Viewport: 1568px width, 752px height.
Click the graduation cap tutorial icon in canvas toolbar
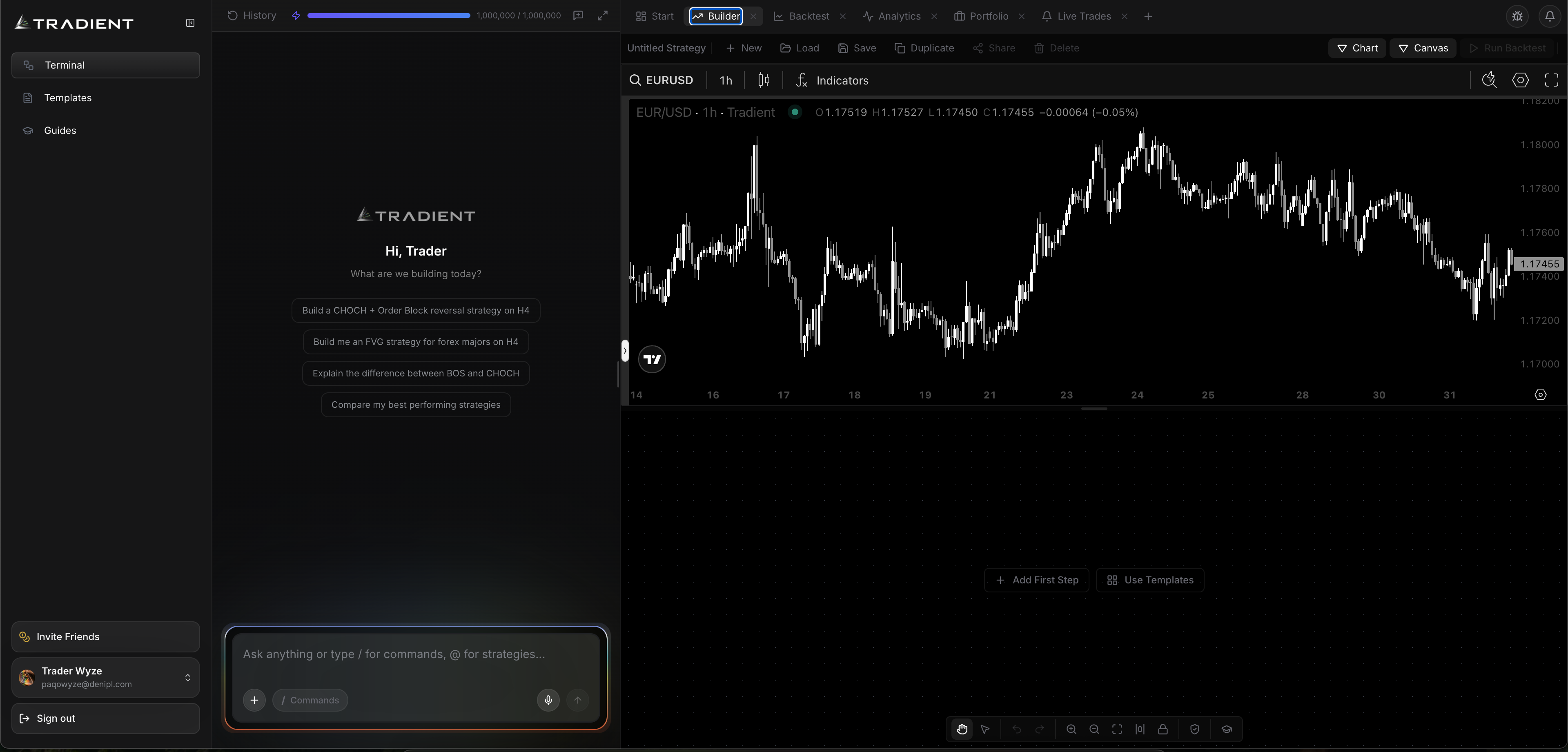click(x=1227, y=729)
